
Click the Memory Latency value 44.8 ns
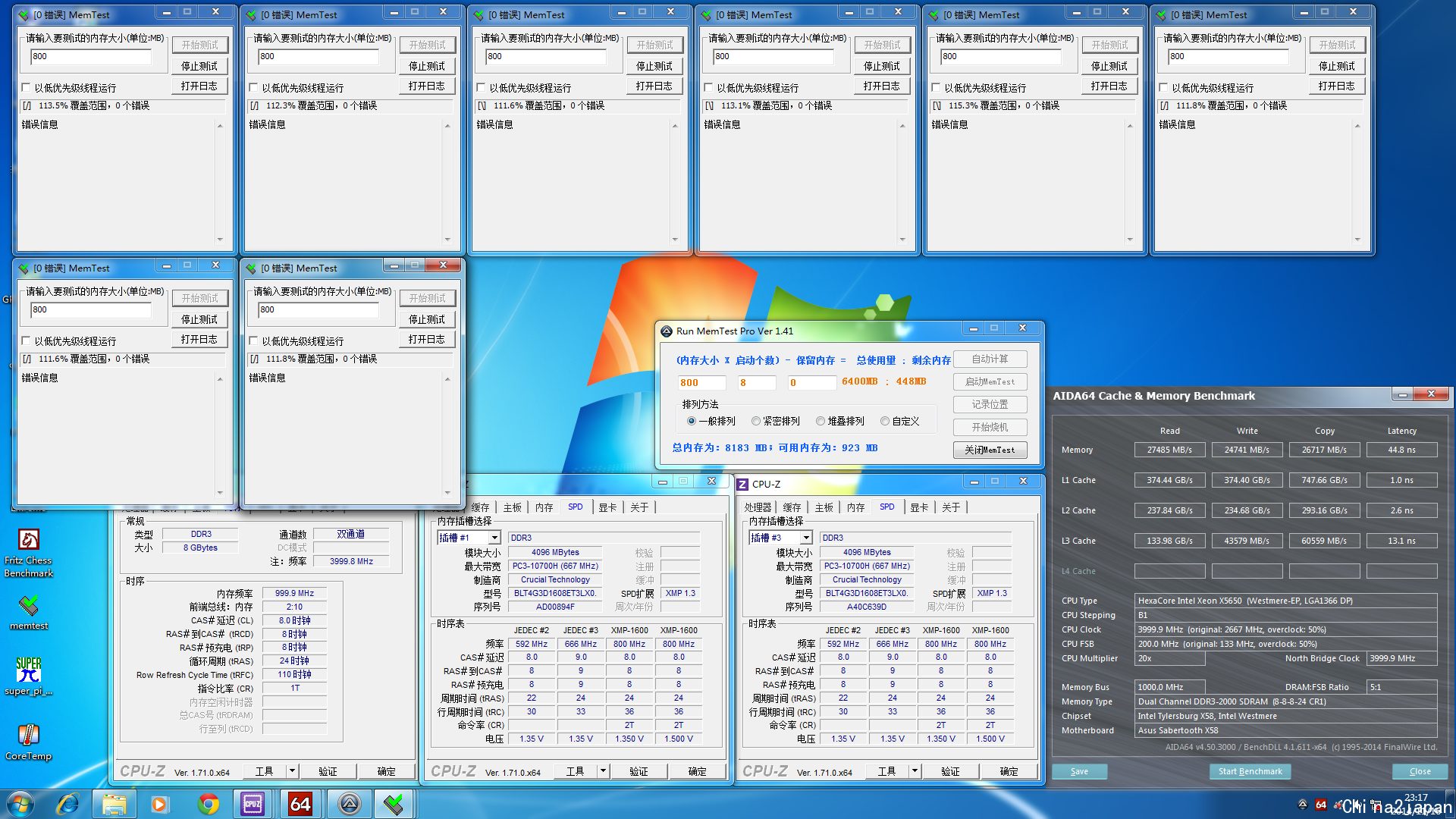1401,450
